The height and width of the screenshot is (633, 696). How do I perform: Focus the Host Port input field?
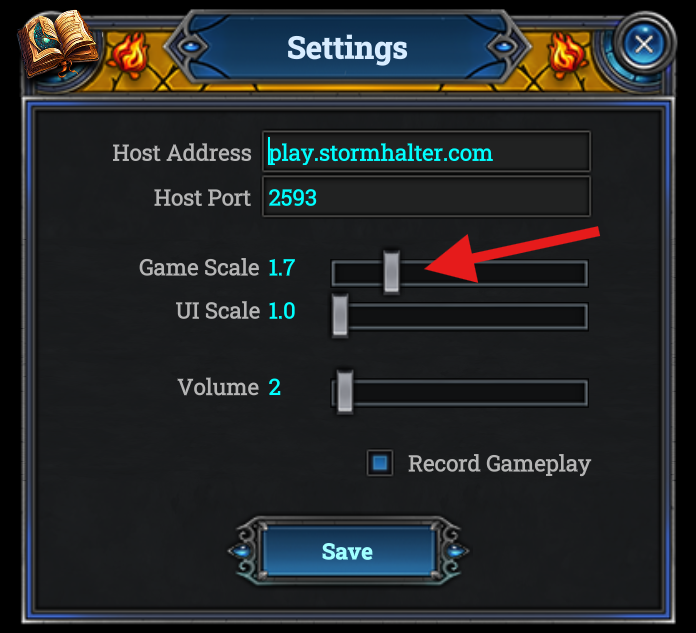point(426,197)
